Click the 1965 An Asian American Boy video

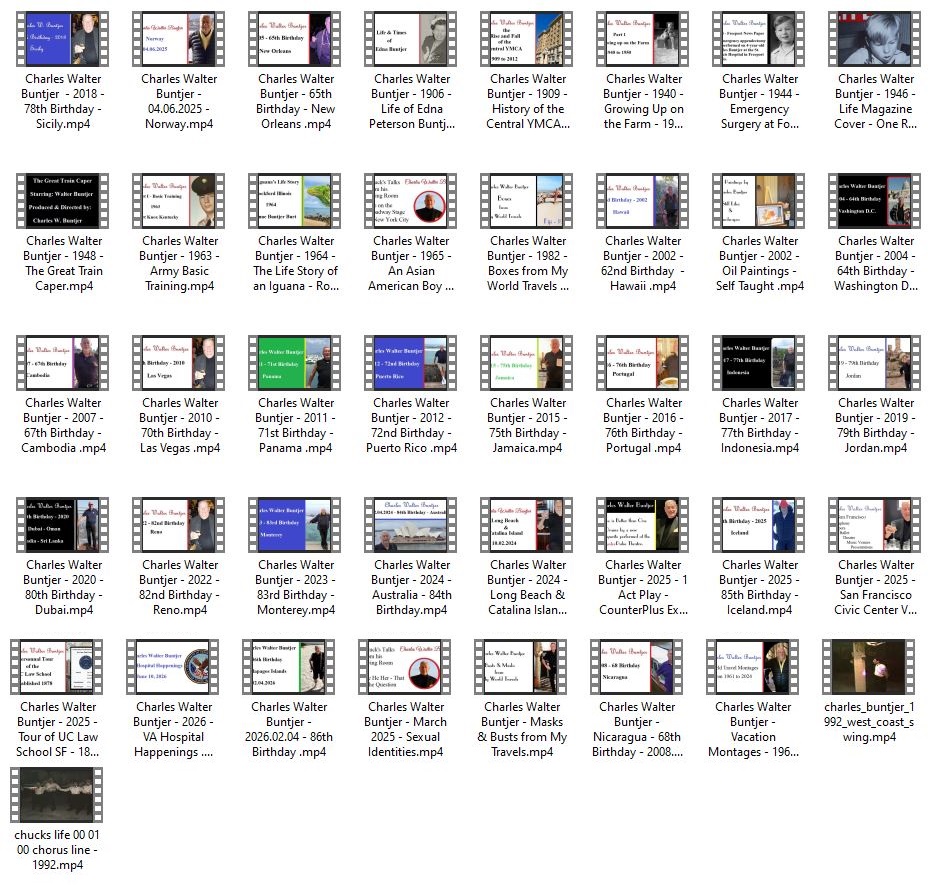(x=411, y=201)
